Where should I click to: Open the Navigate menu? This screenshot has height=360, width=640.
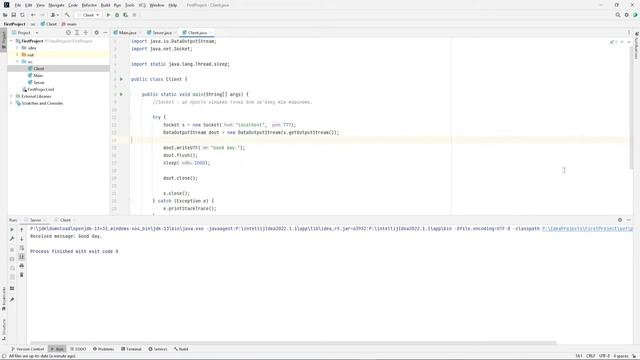click(56, 5)
